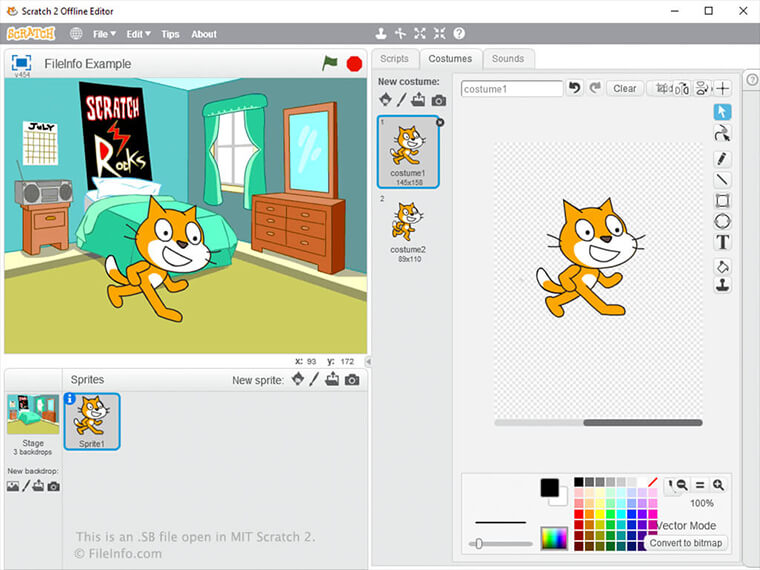Click the Stamp duplicate tool
Screen dimensions: 760x570
722,285
